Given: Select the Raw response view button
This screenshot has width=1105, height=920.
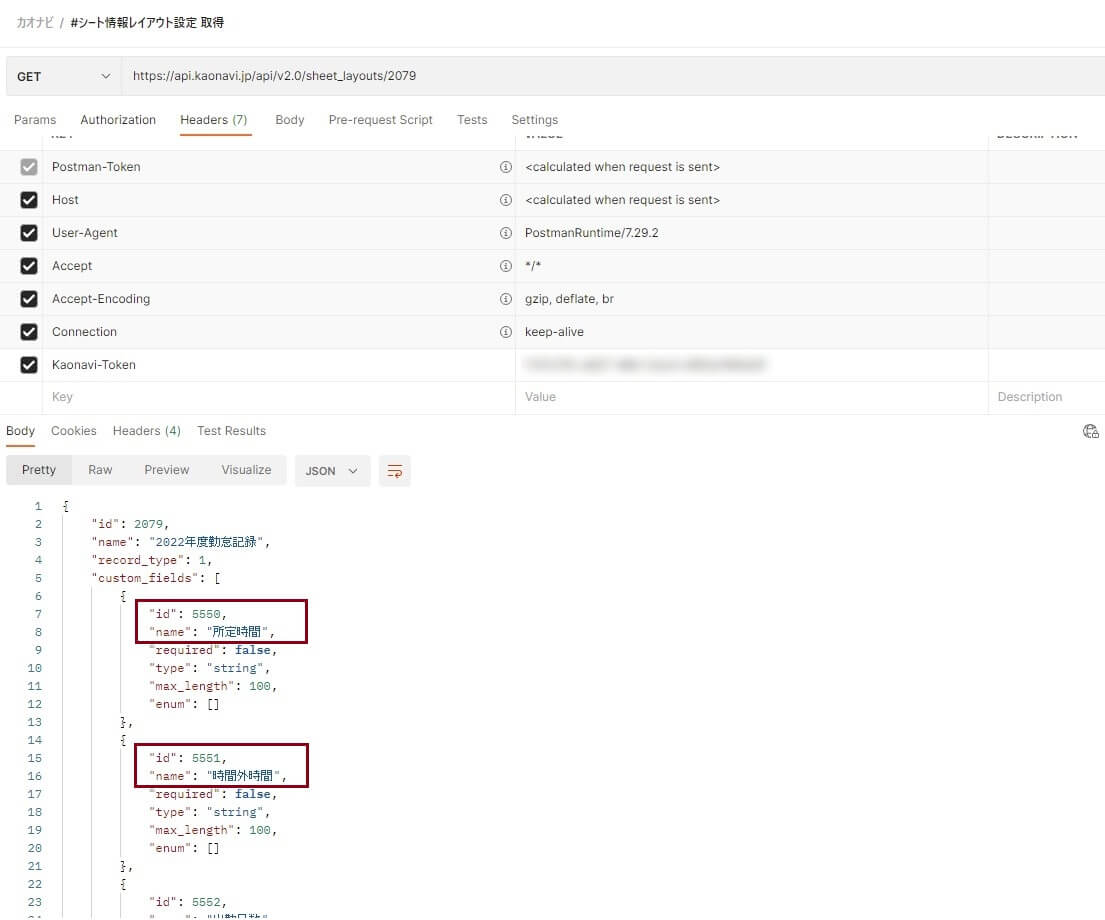Looking at the screenshot, I should pyautogui.click(x=100, y=470).
